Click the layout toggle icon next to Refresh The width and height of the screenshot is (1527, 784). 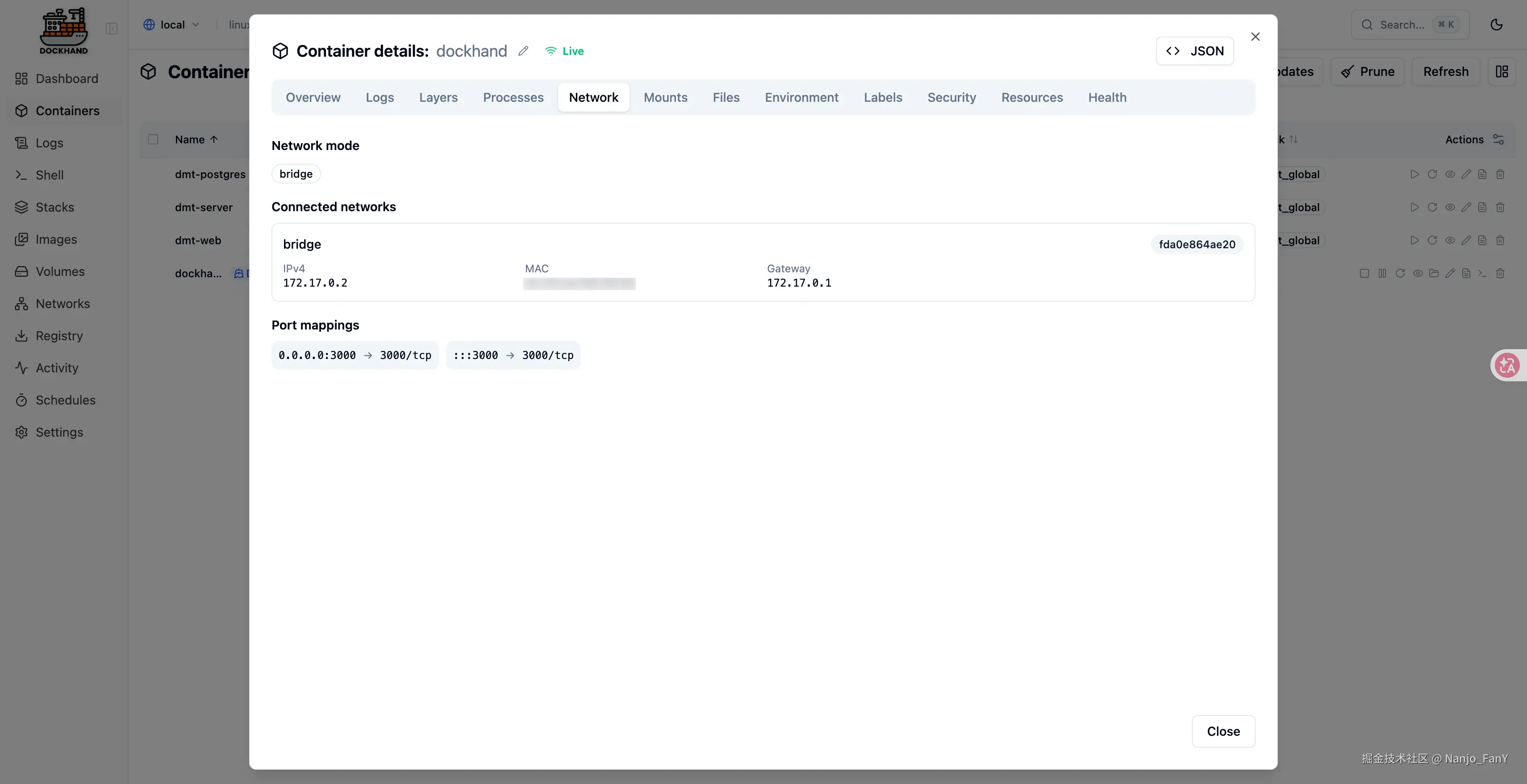click(x=1501, y=72)
